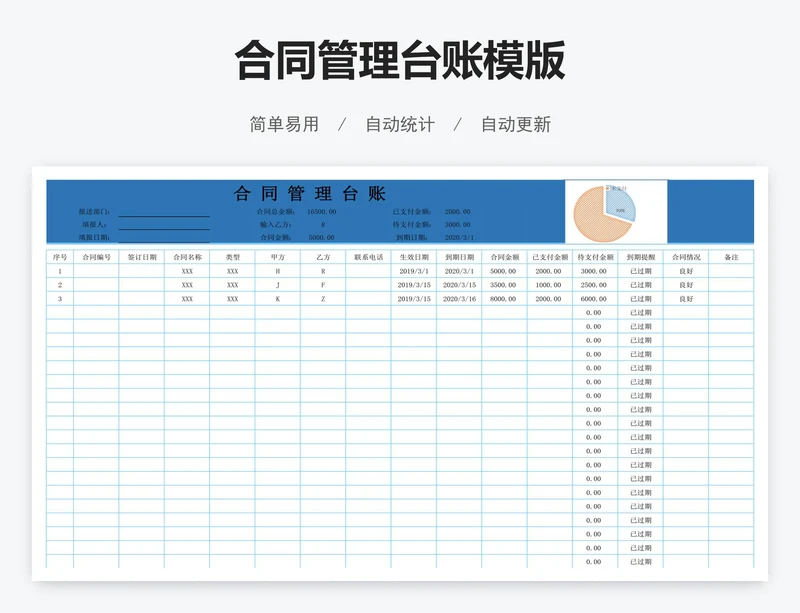This screenshot has width=800, height=613.
Task: Click the 报送部门 blank input line
Action: pos(164,212)
